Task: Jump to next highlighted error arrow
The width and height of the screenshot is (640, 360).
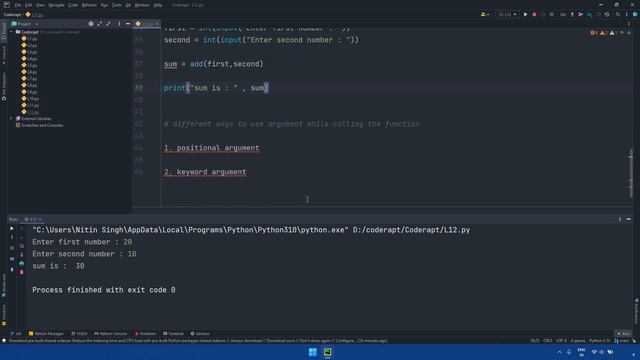Action: coord(629,33)
